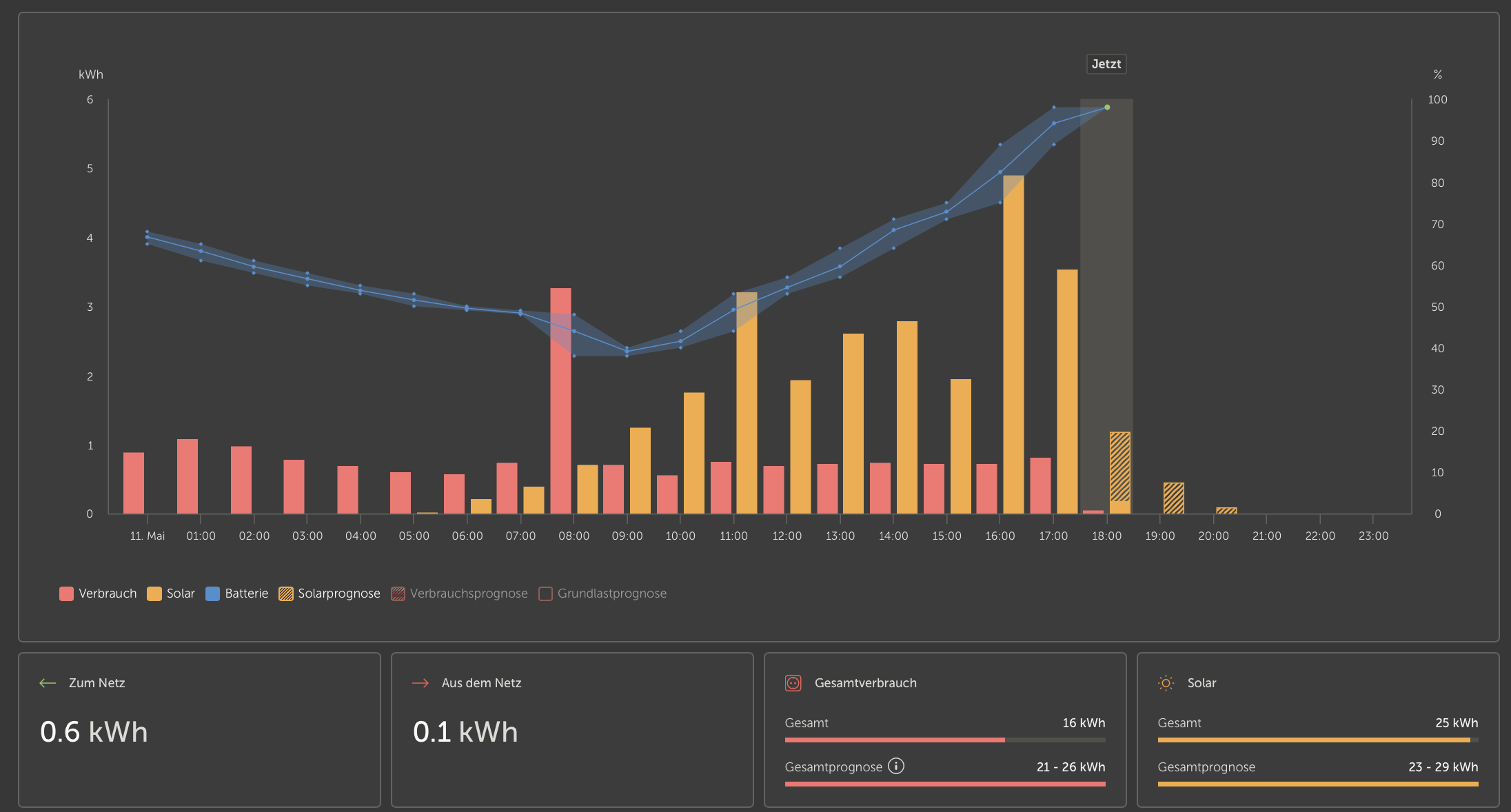Enable the Grundlastprognose legend entry
1511x812 pixels.
coord(603,593)
